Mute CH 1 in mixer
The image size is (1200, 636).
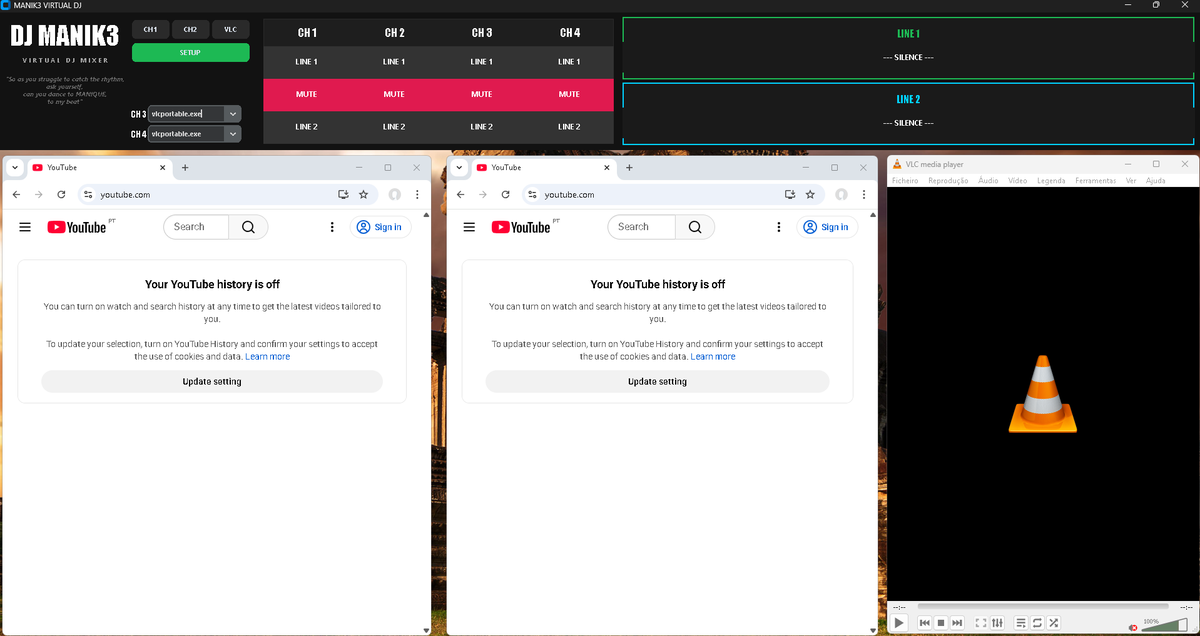(307, 94)
